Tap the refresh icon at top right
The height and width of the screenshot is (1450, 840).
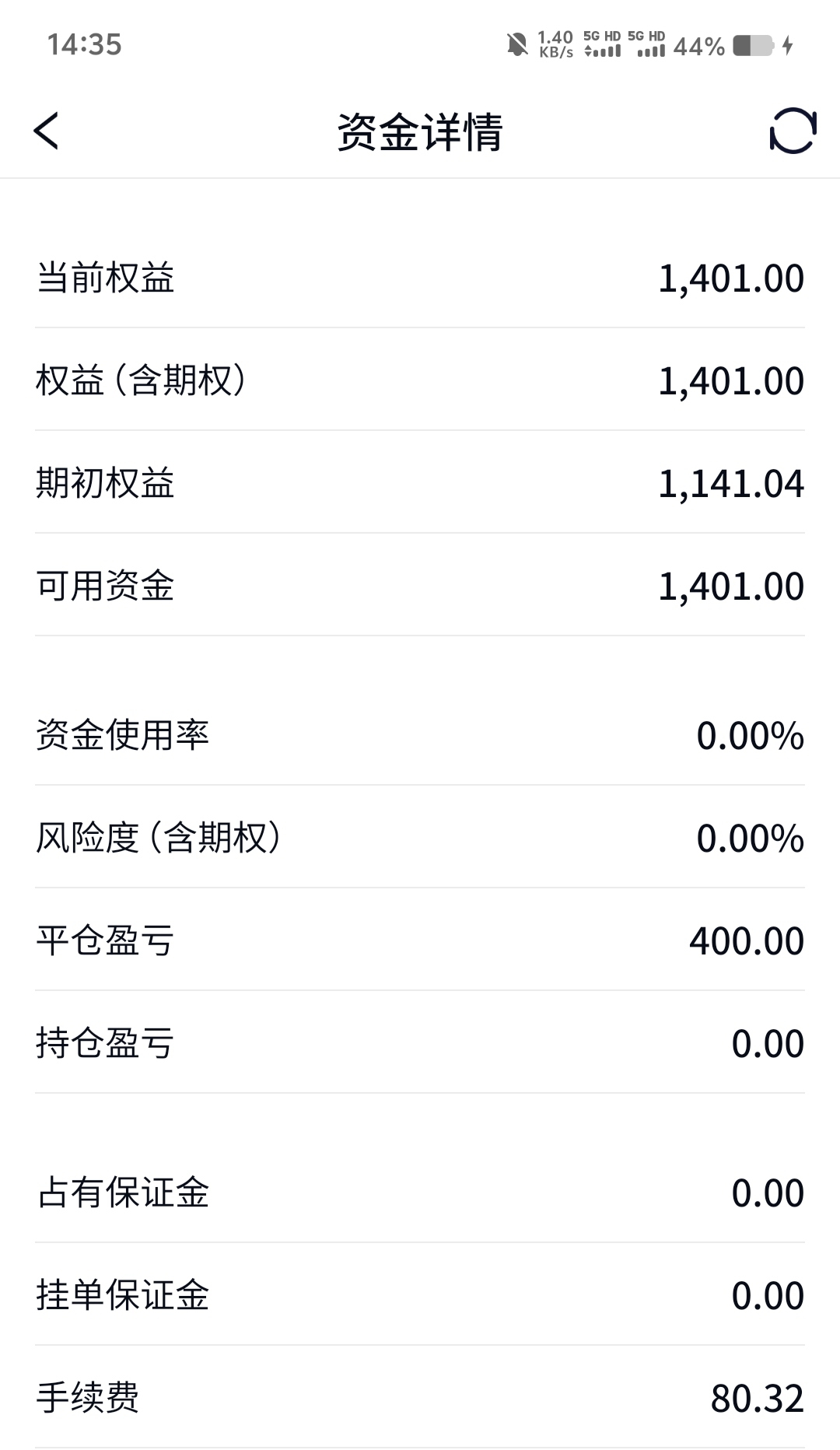point(793,131)
